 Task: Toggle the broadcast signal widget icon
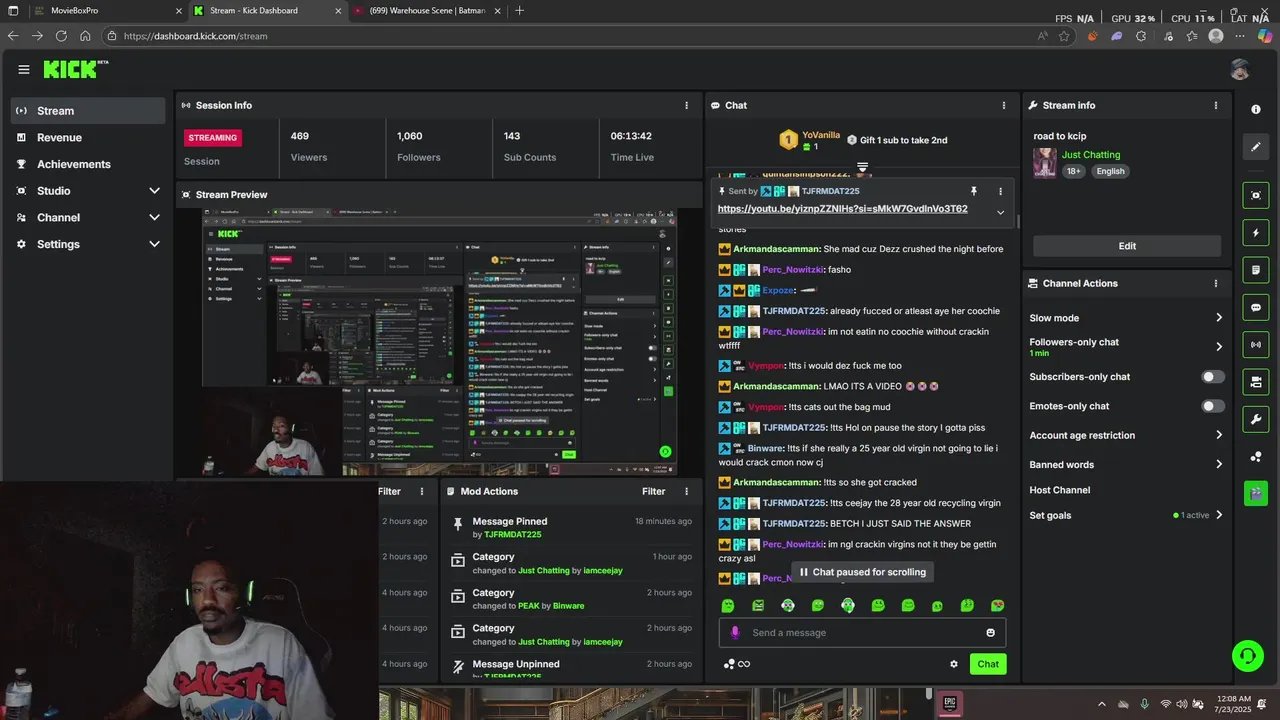pos(1256,345)
